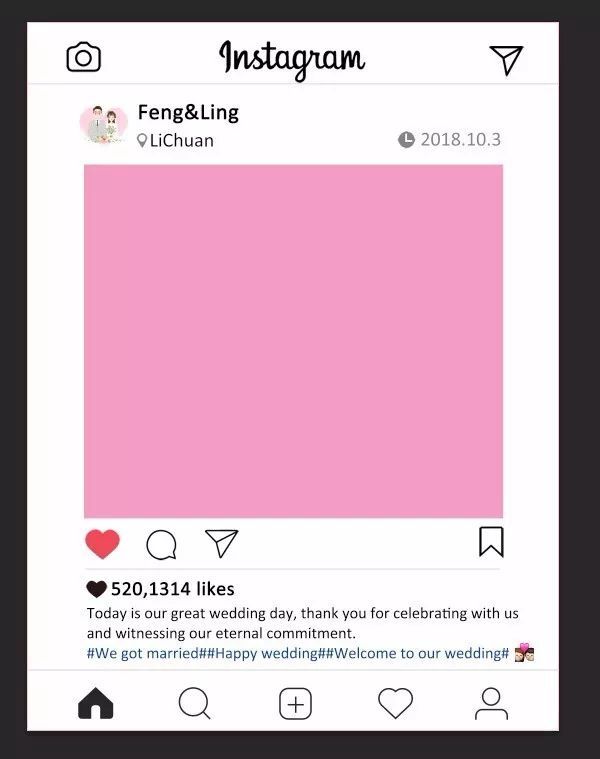The width and height of the screenshot is (600, 759).
Task: Save post with bookmark icon
Action: coord(491,542)
